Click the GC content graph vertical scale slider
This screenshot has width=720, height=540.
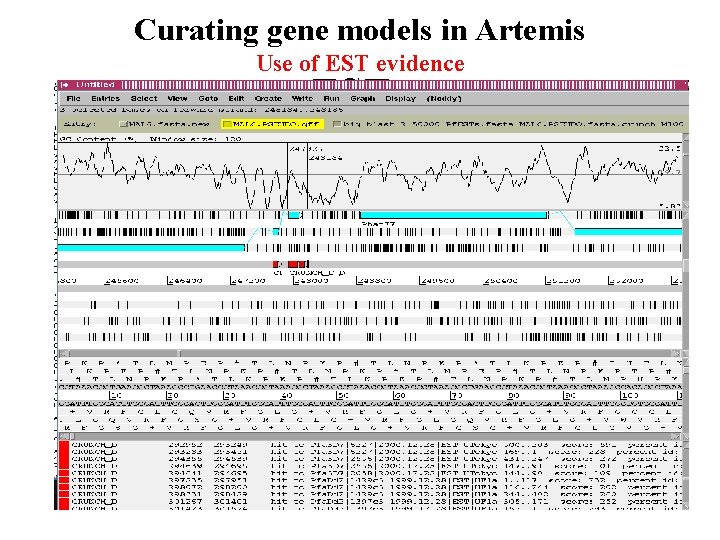(x=686, y=146)
